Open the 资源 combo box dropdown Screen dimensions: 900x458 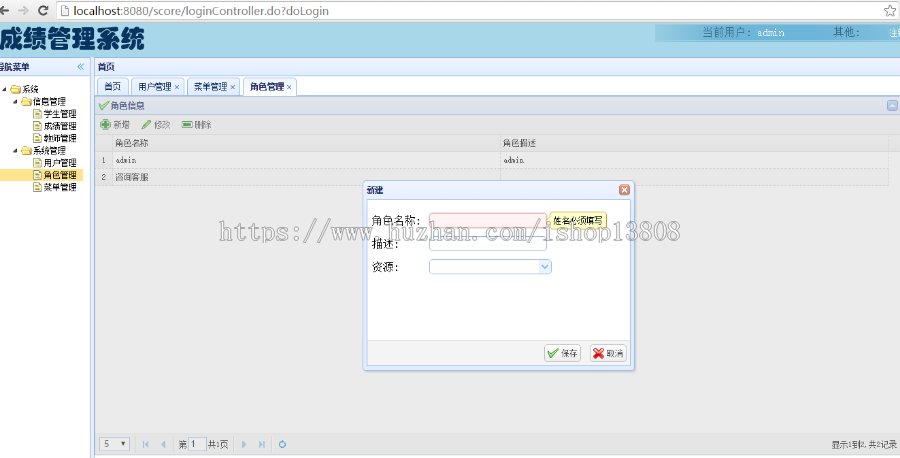point(545,267)
